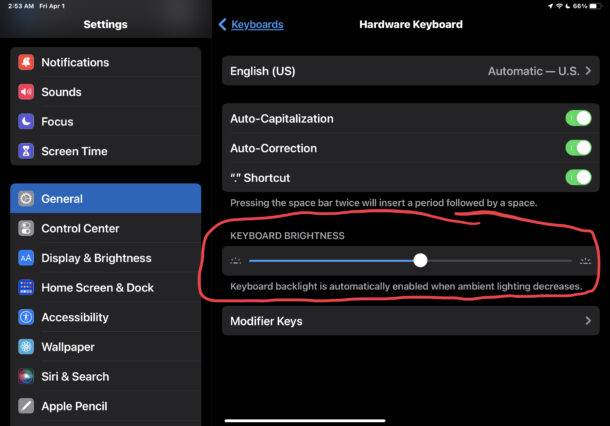Tap the Sounds speaker icon
The width and height of the screenshot is (610, 426).
coord(26,92)
